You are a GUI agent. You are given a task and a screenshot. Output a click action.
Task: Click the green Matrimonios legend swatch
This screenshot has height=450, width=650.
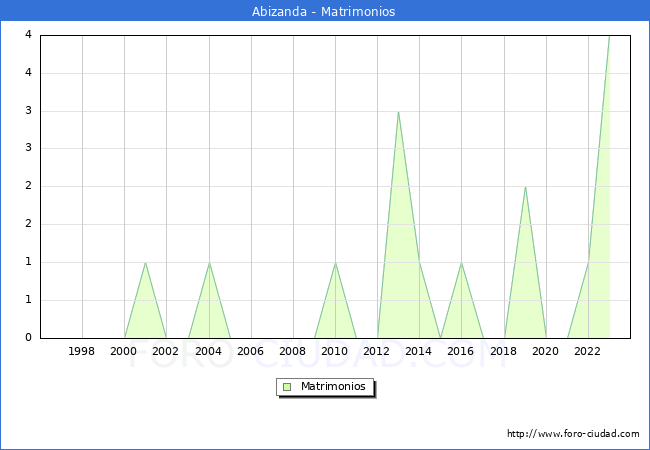286,387
